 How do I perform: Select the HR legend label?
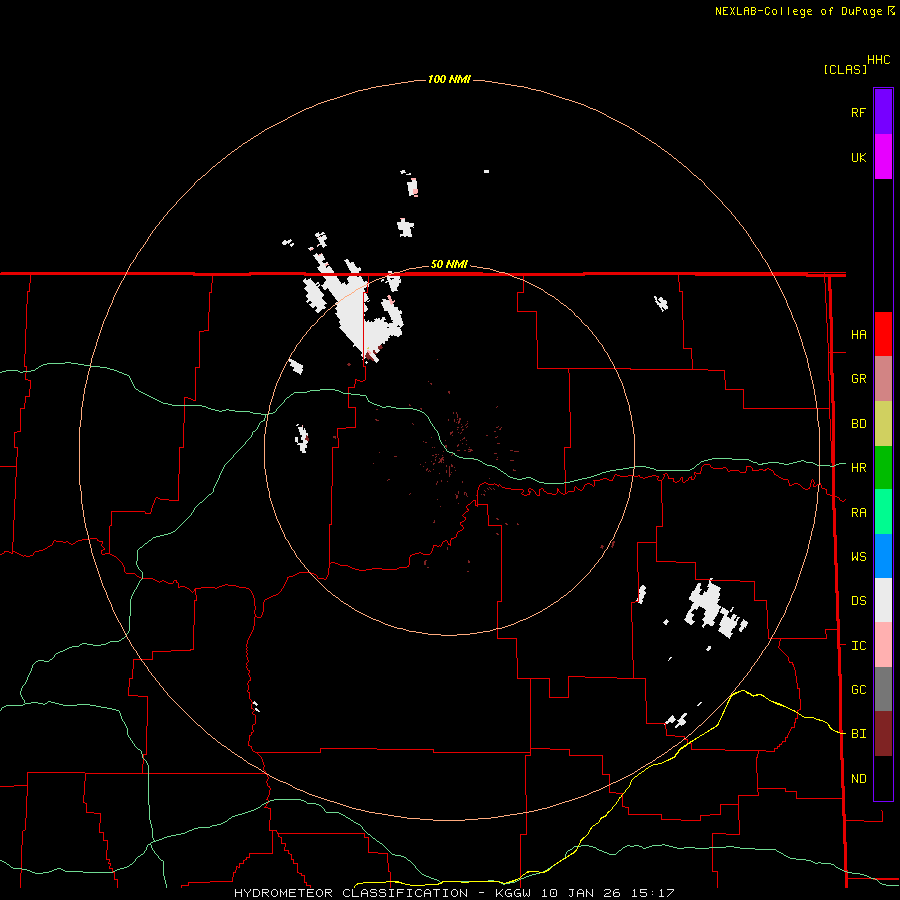click(858, 468)
